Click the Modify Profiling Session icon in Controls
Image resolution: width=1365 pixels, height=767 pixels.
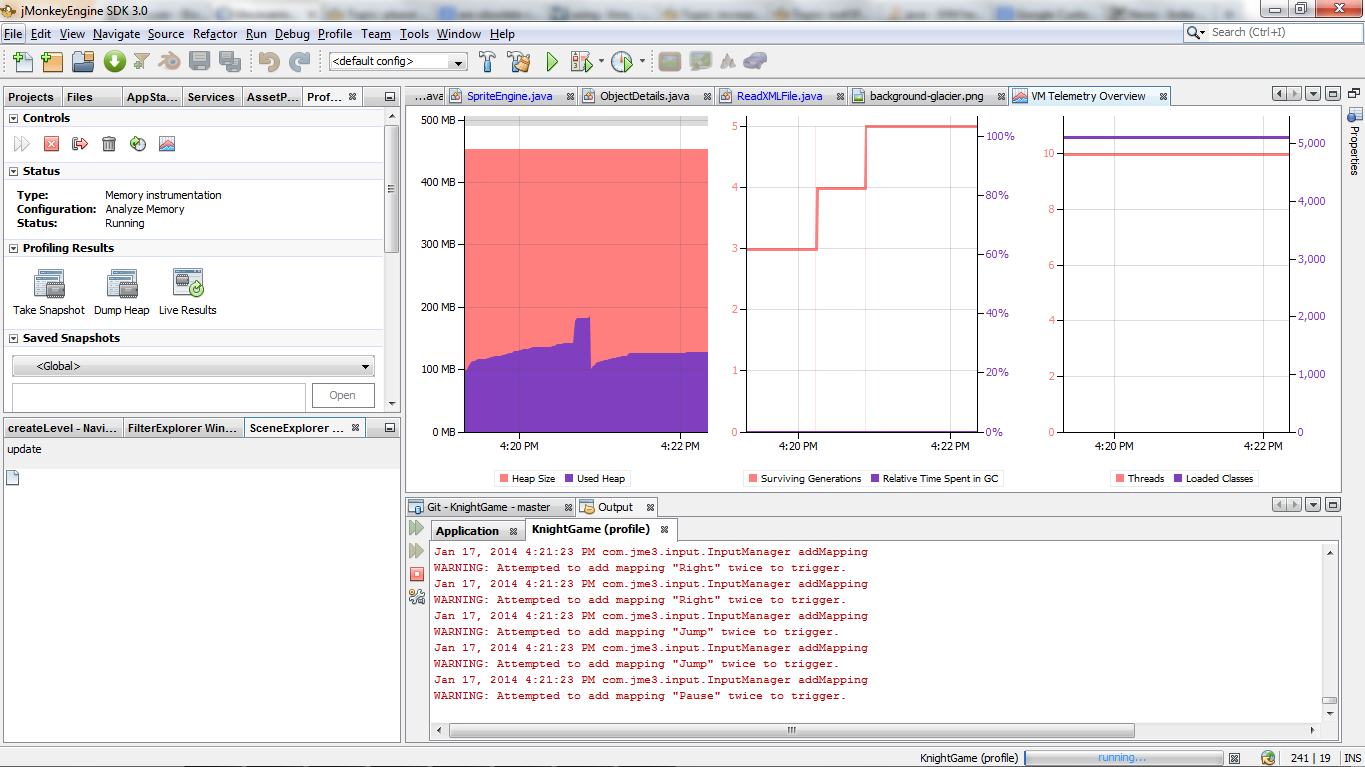[x=138, y=144]
